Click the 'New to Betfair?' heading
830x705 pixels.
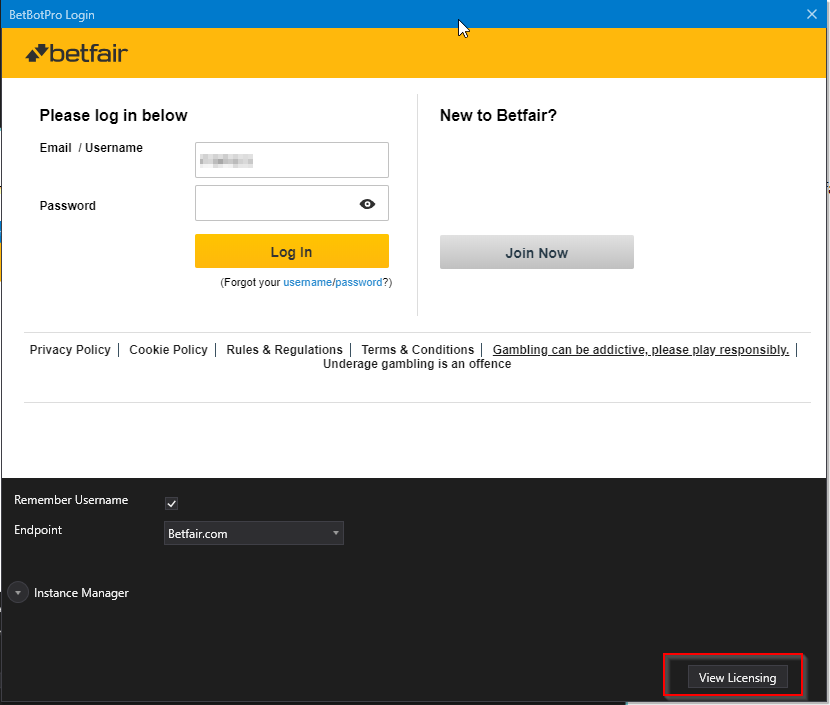tap(498, 115)
